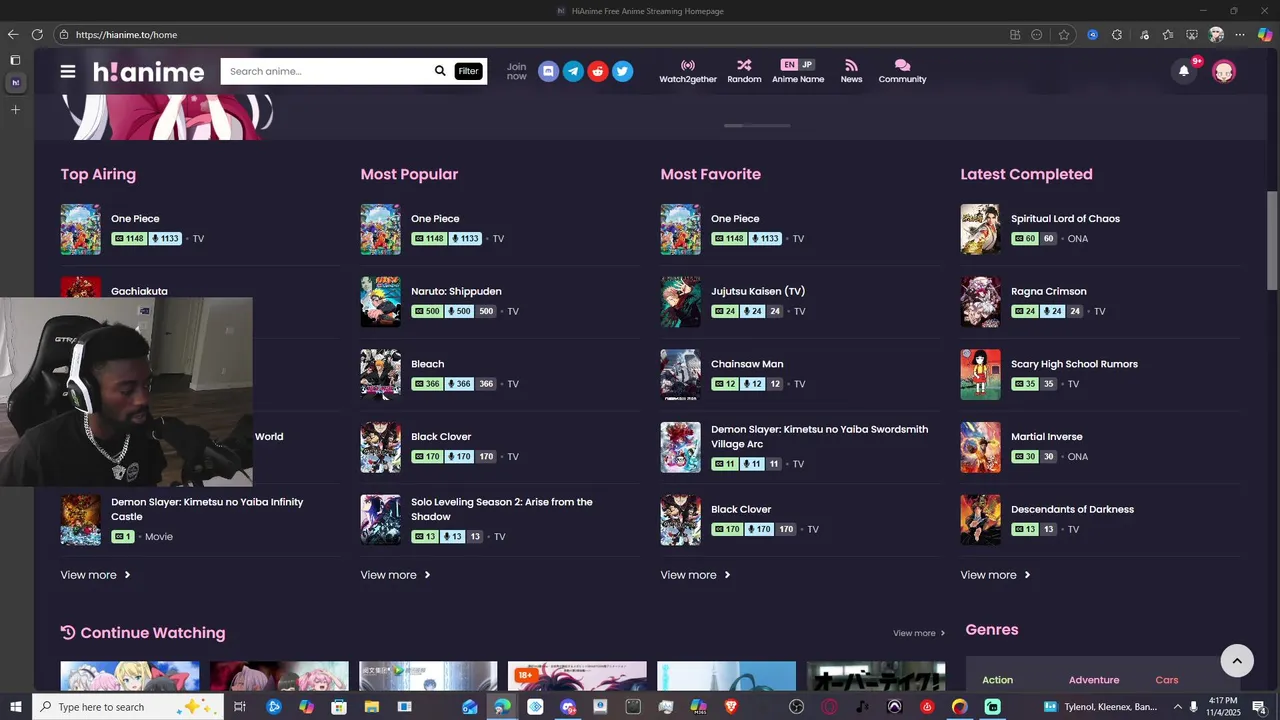Viewport: 1280px width, 720px height.
Task: Open the Twitter join link icon
Action: coord(623,71)
